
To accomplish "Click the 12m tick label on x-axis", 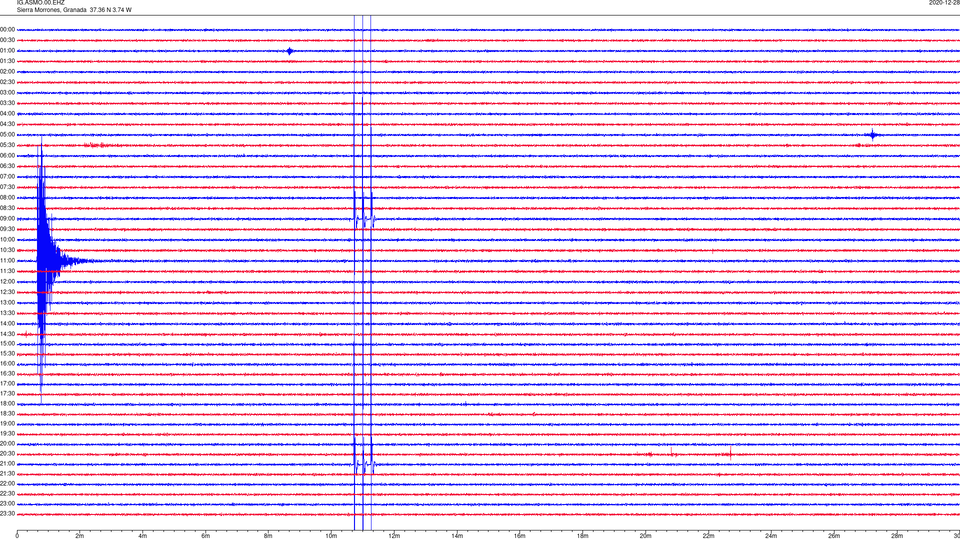I will (394, 536).
